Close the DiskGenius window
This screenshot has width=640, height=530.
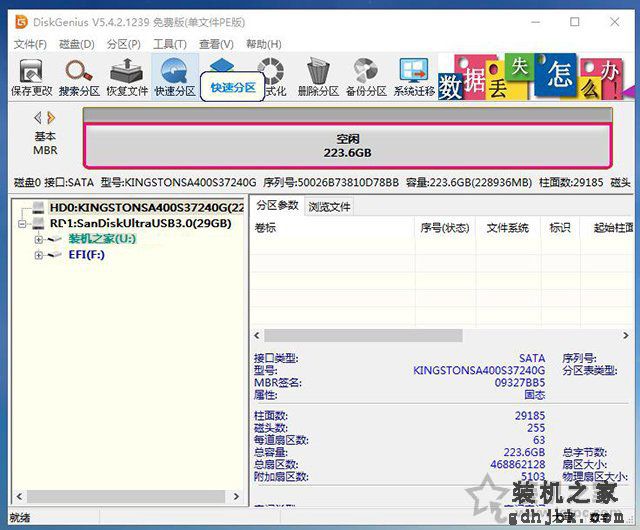615,22
